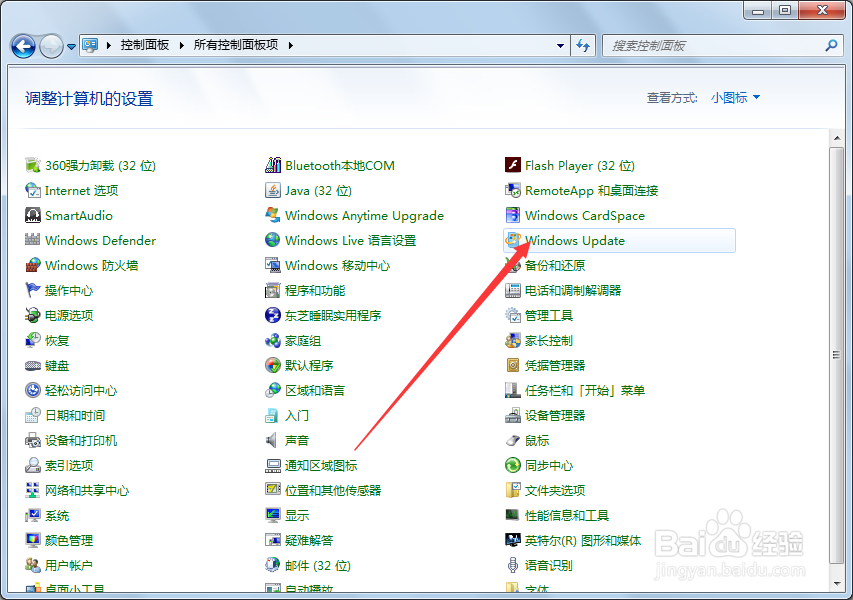Open recent pages dropdown next to Forward
Viewport: 853px width, 600px height.
click(x=71, y=47)
